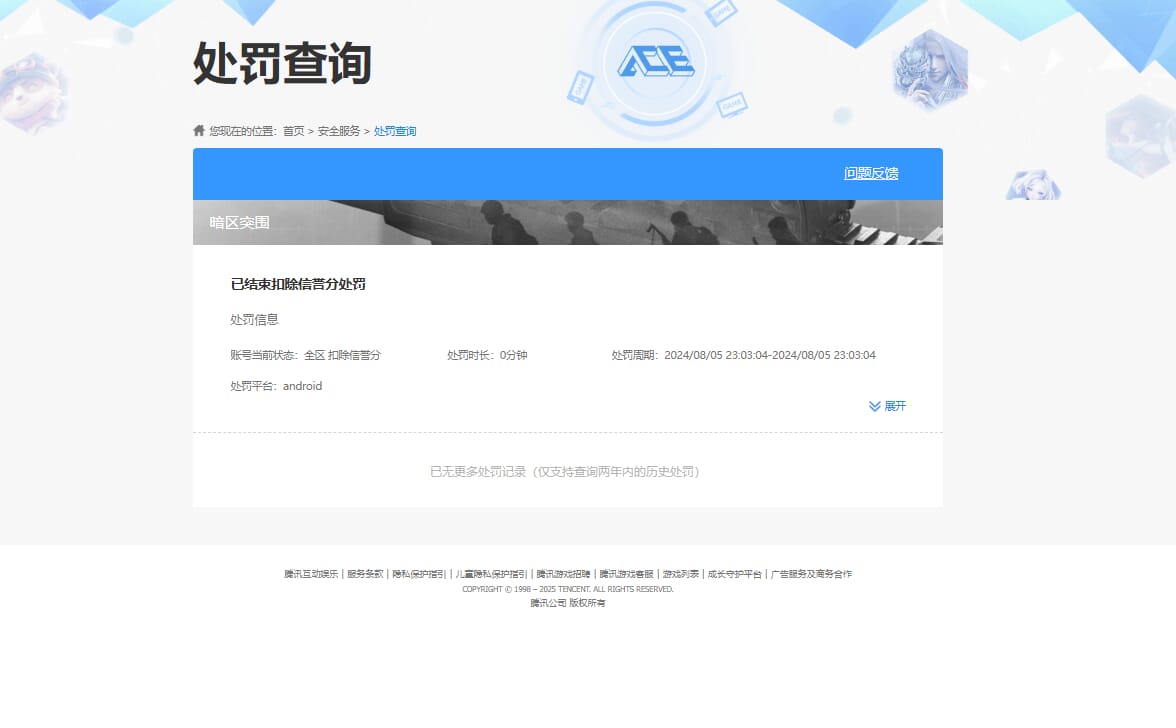Select the 首页 menu item in breadcrumb

point(296,130)
